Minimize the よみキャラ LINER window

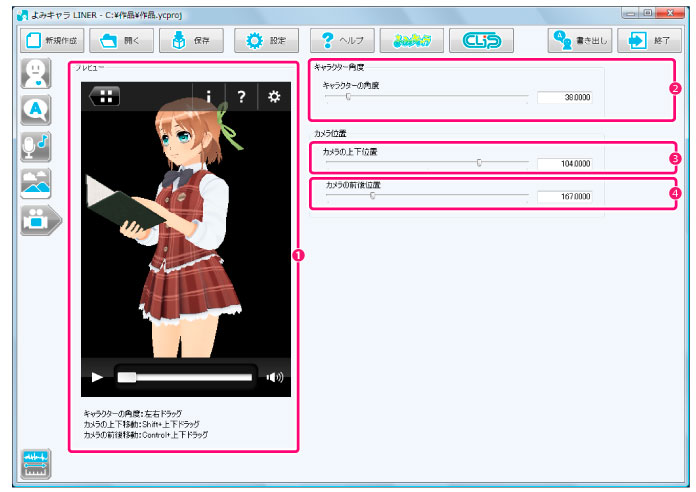630,13
